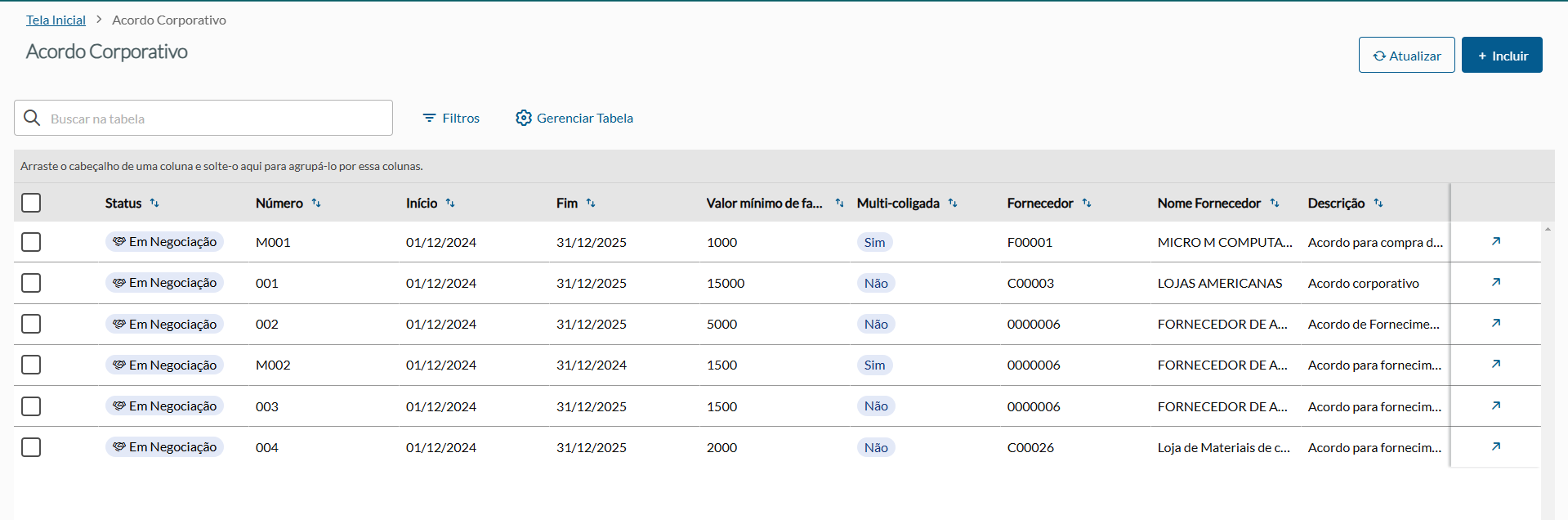Sort by the Número column sort icon

pyautogui.click(x=316, y=203)
